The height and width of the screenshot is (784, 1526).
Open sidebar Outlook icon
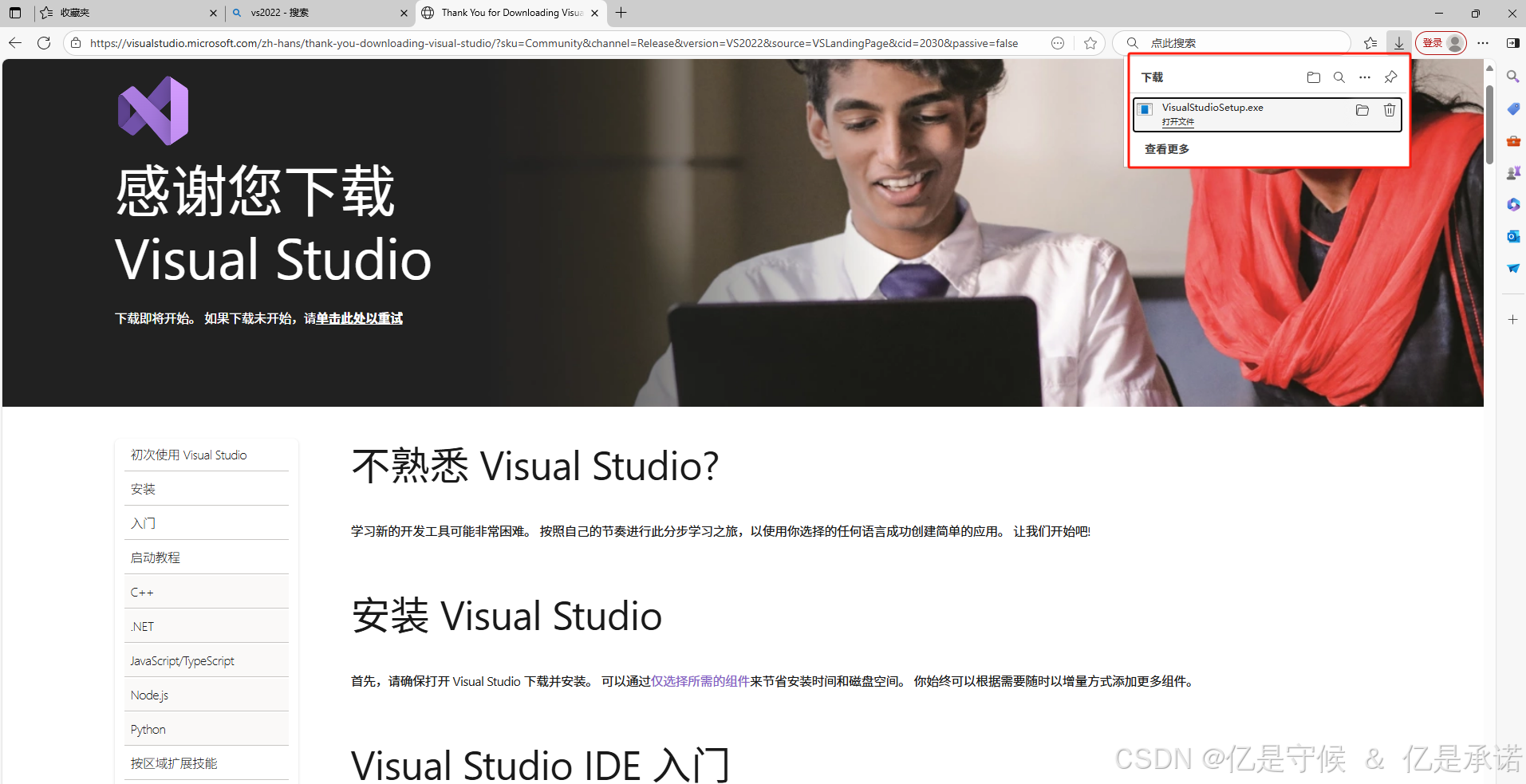[x=1513, y=236]
